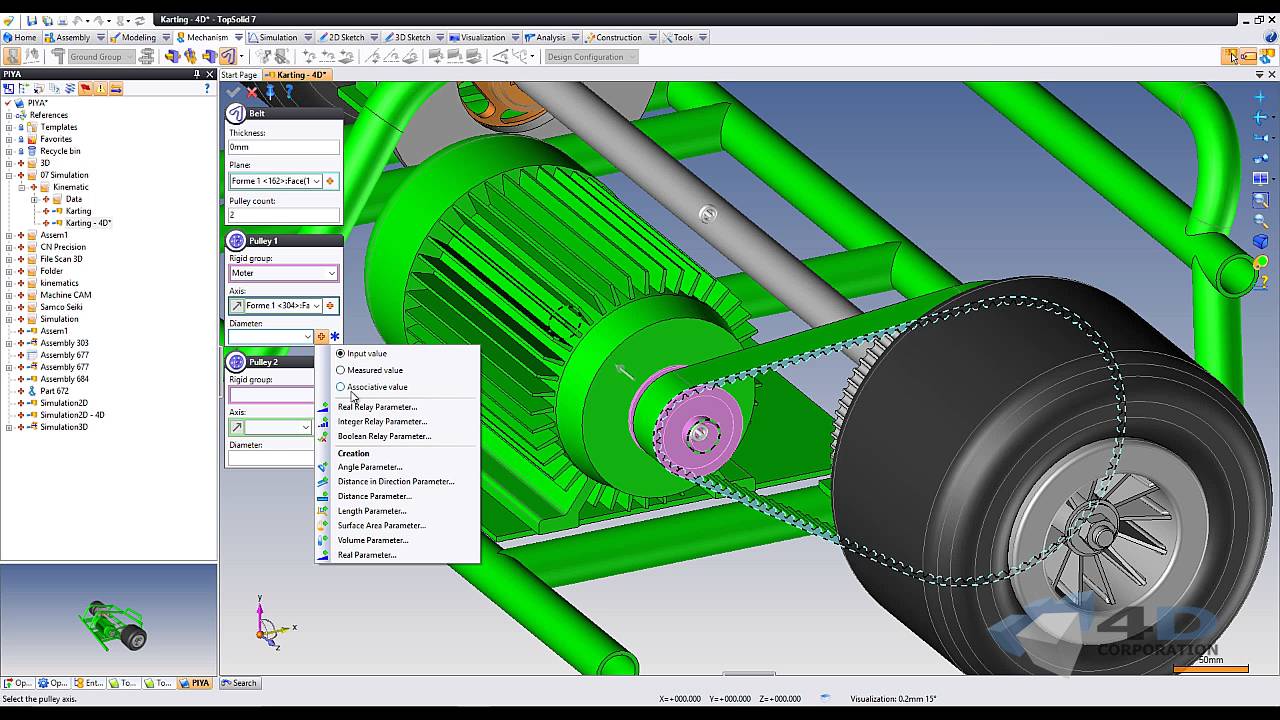This screenshot has width=1280, height=720.
Task: Click the Pulley 2 axis direction arrow icon
Action: [x=237, y=427]
